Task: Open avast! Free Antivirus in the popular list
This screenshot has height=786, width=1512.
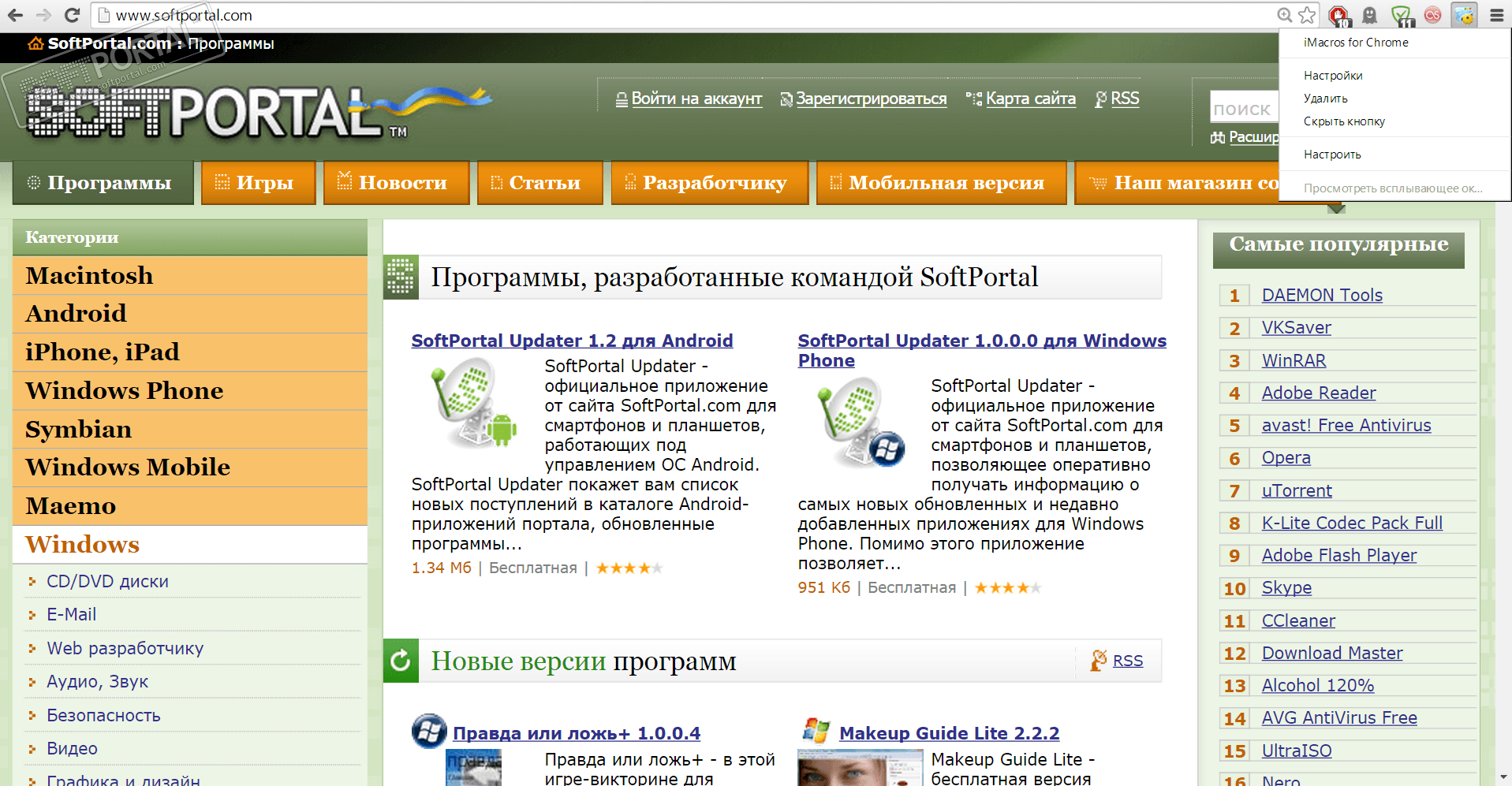Action: (x=1346, y=426)
